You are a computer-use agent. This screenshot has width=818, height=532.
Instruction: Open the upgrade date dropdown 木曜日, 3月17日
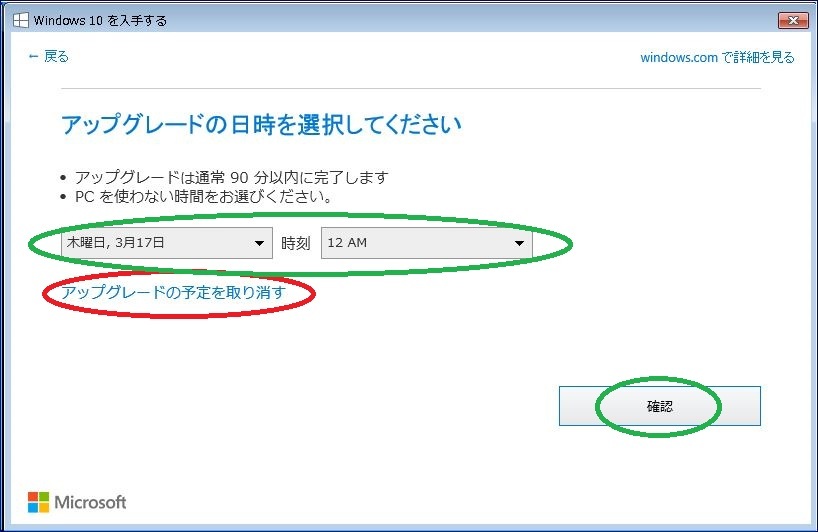tap(167, 243)
